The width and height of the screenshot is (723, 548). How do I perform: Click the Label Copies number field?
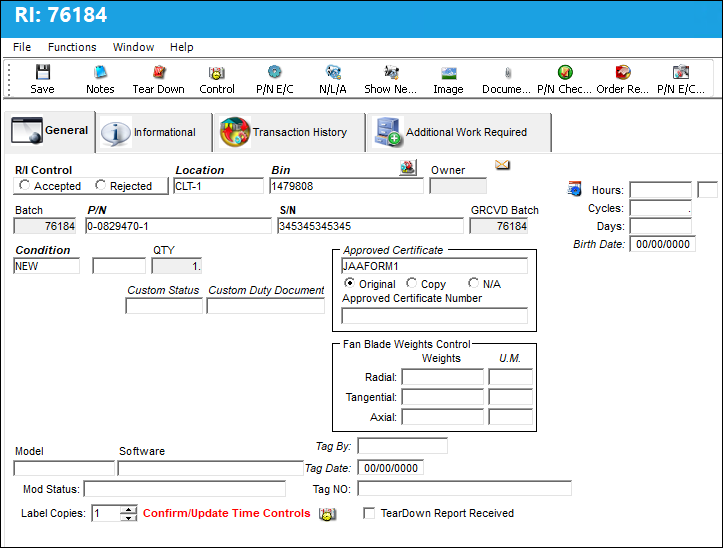[x=106, y=513]
